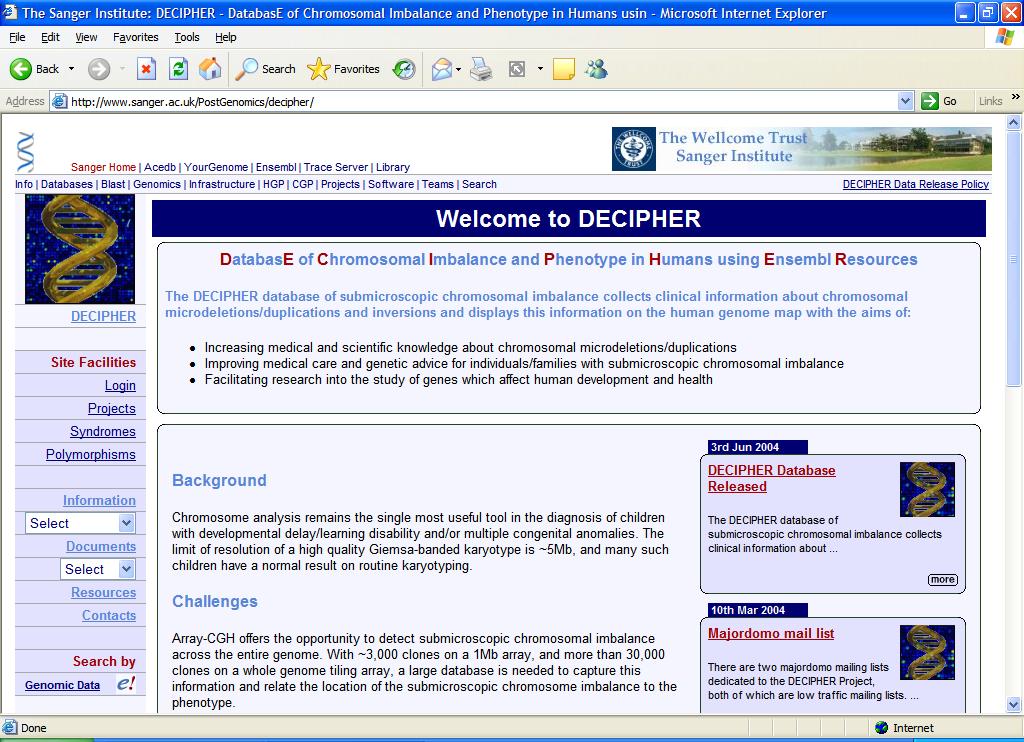Click the Wellcome Trust seal logo
The height and width of the screenshot is (742, 1024).
pyautogui.click(x=633, y=150)
